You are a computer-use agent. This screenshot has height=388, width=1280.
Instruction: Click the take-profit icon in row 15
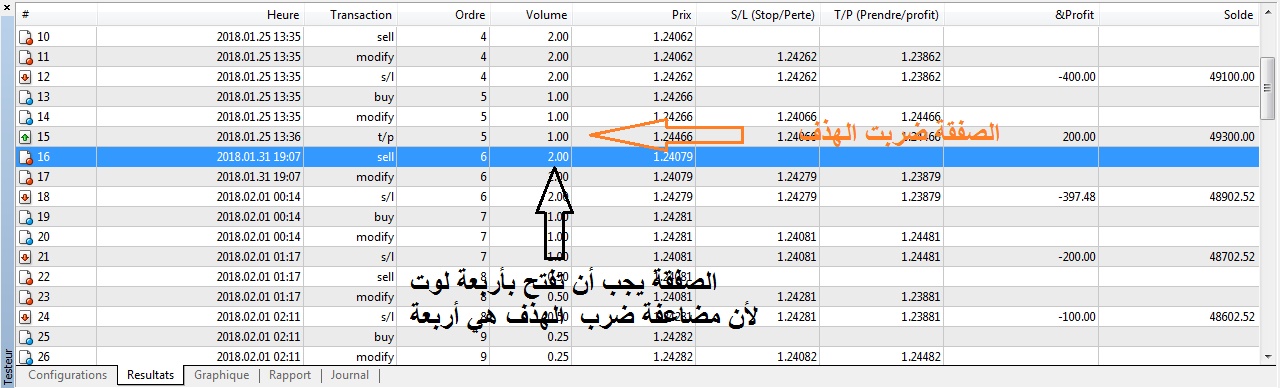(26, 137)
